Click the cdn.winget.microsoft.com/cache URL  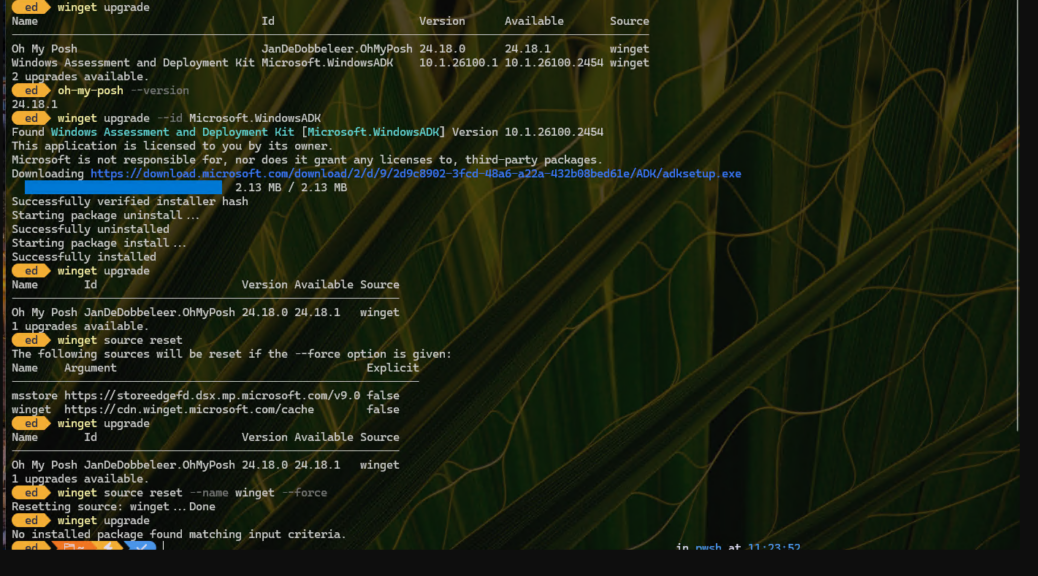[x=189, y=410]
